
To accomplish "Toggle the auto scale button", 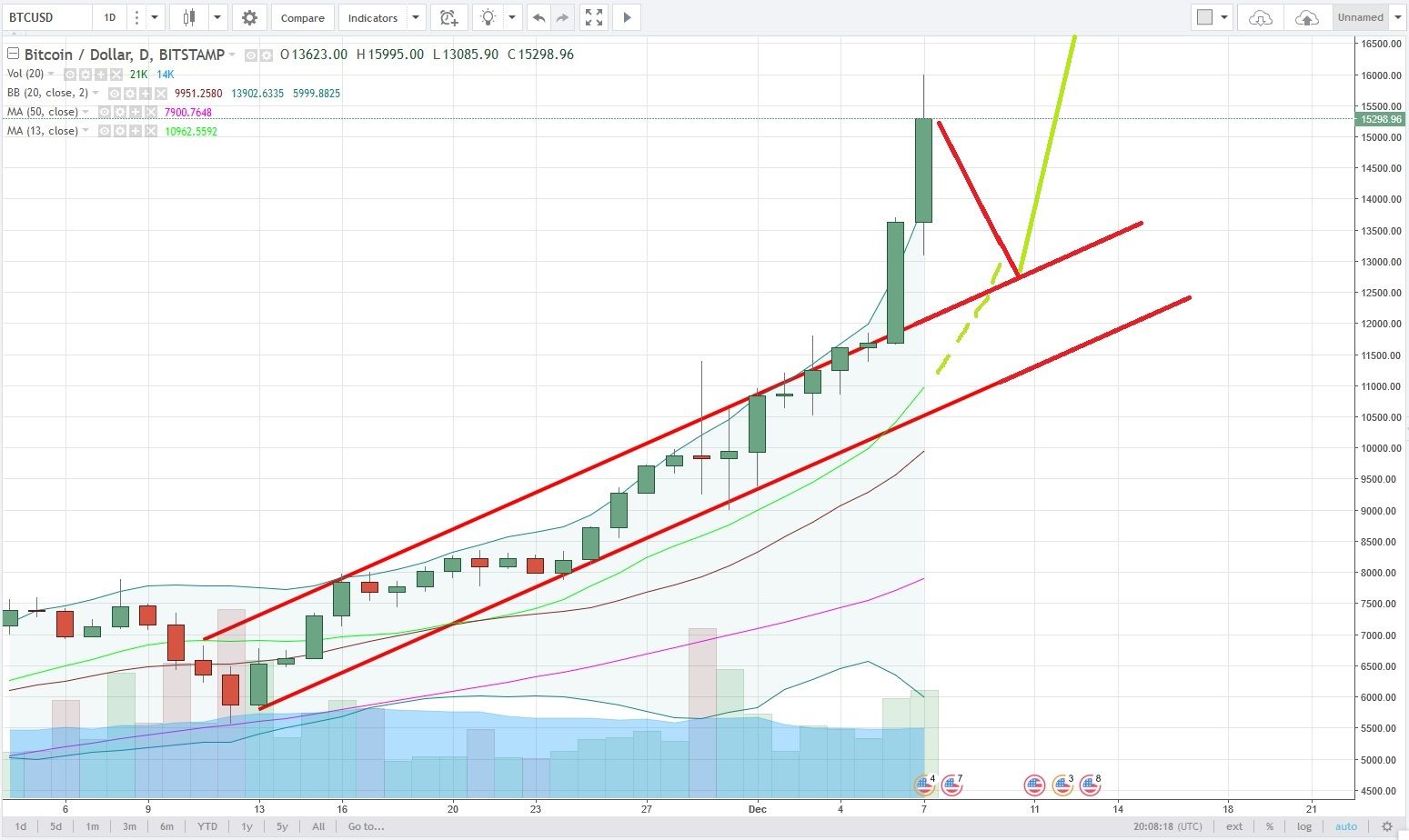I will pyautogui.click(x=1345, y=826).
